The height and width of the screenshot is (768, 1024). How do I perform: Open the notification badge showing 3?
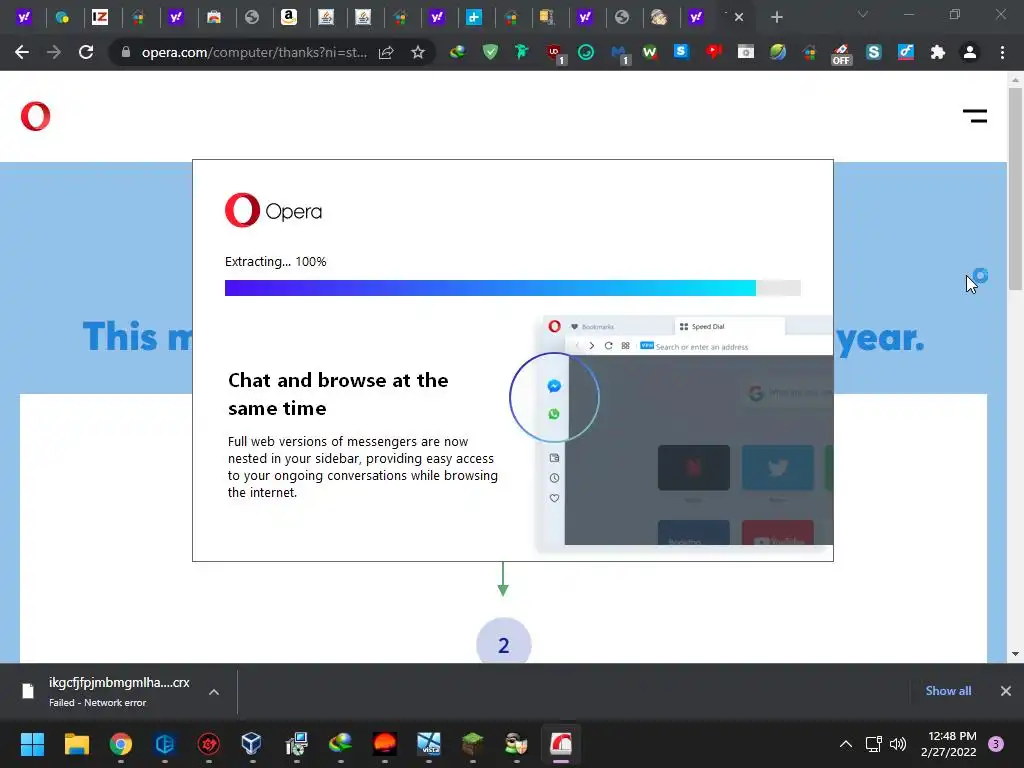[996, 744]
